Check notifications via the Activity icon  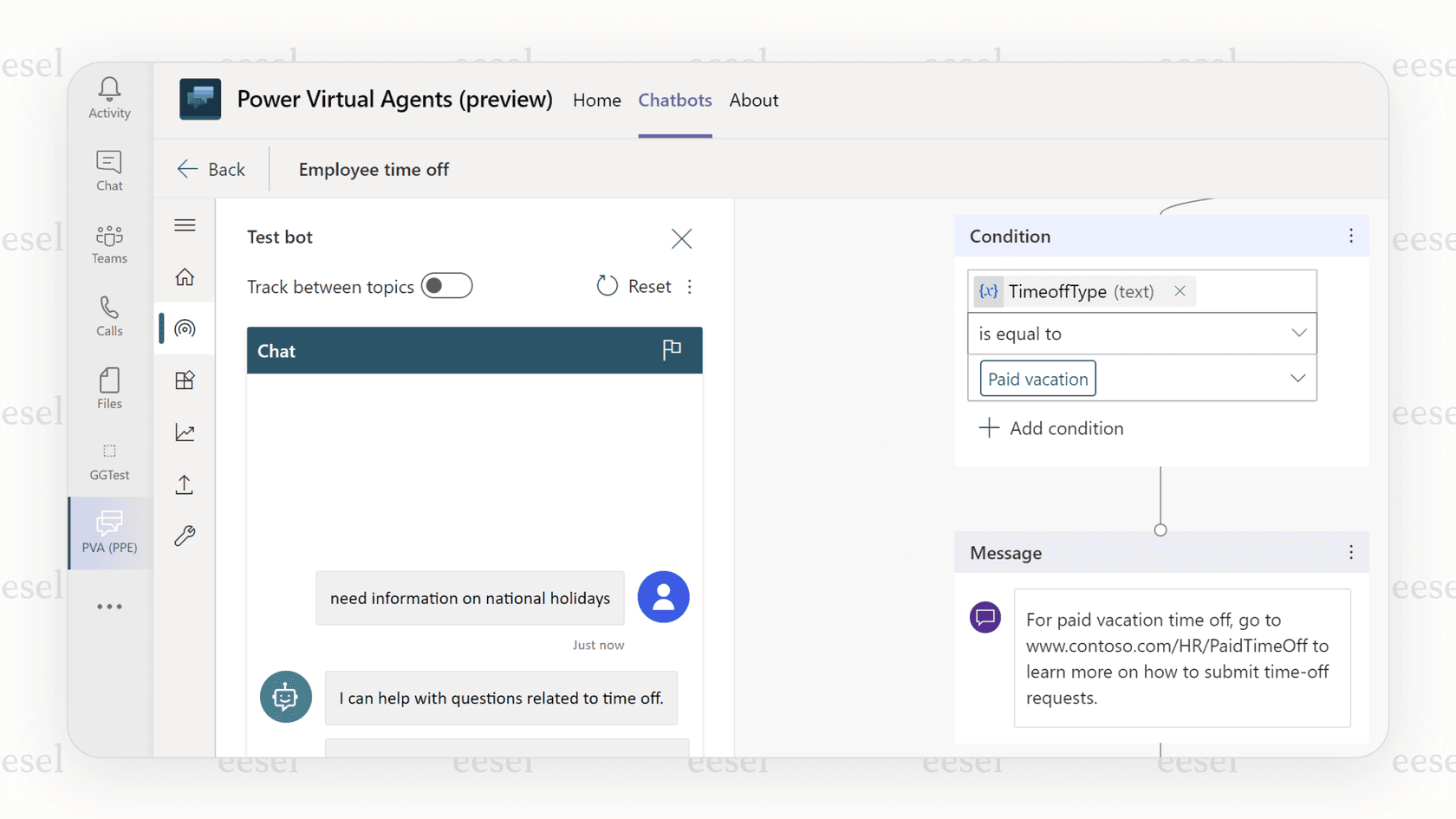(109, 97)
